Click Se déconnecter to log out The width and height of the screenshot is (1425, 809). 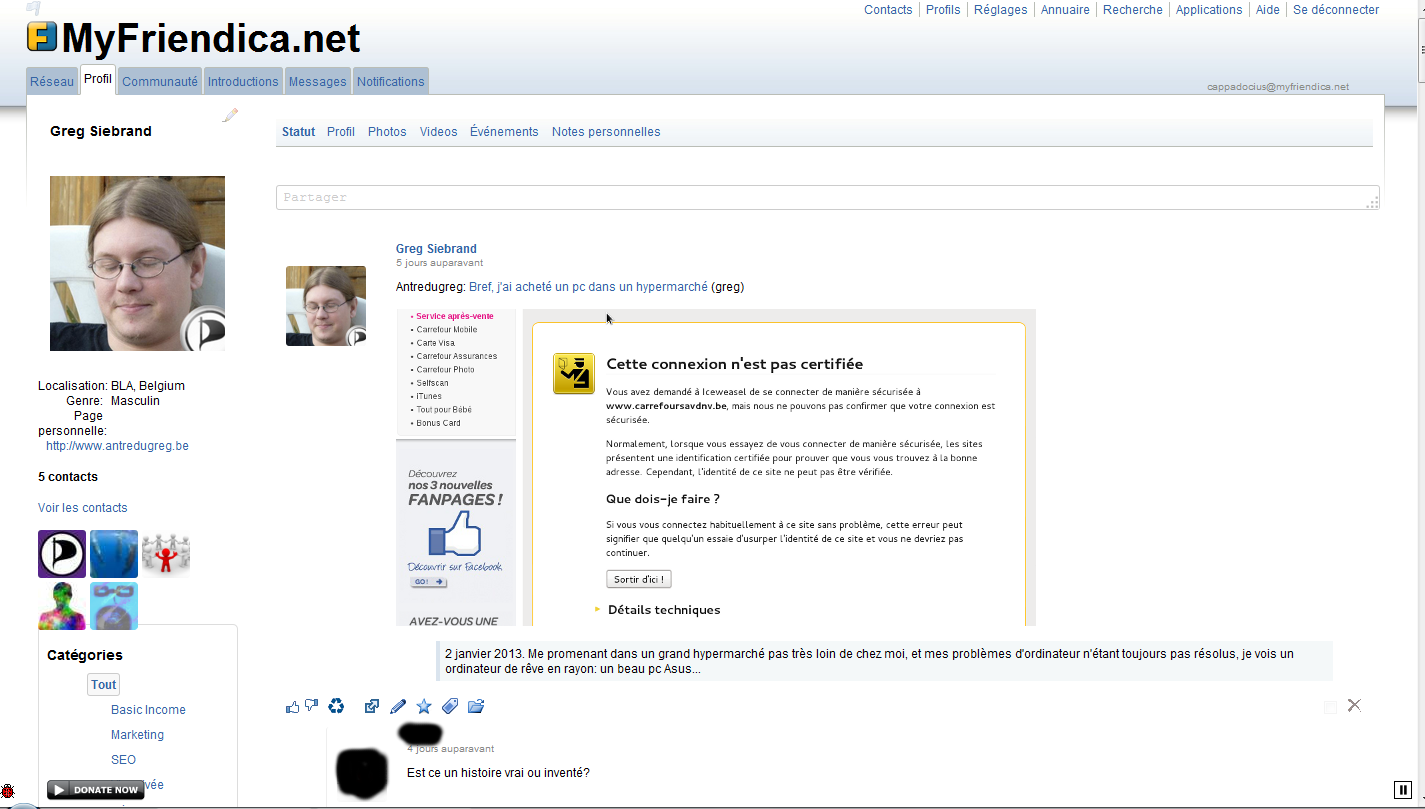1336,10
